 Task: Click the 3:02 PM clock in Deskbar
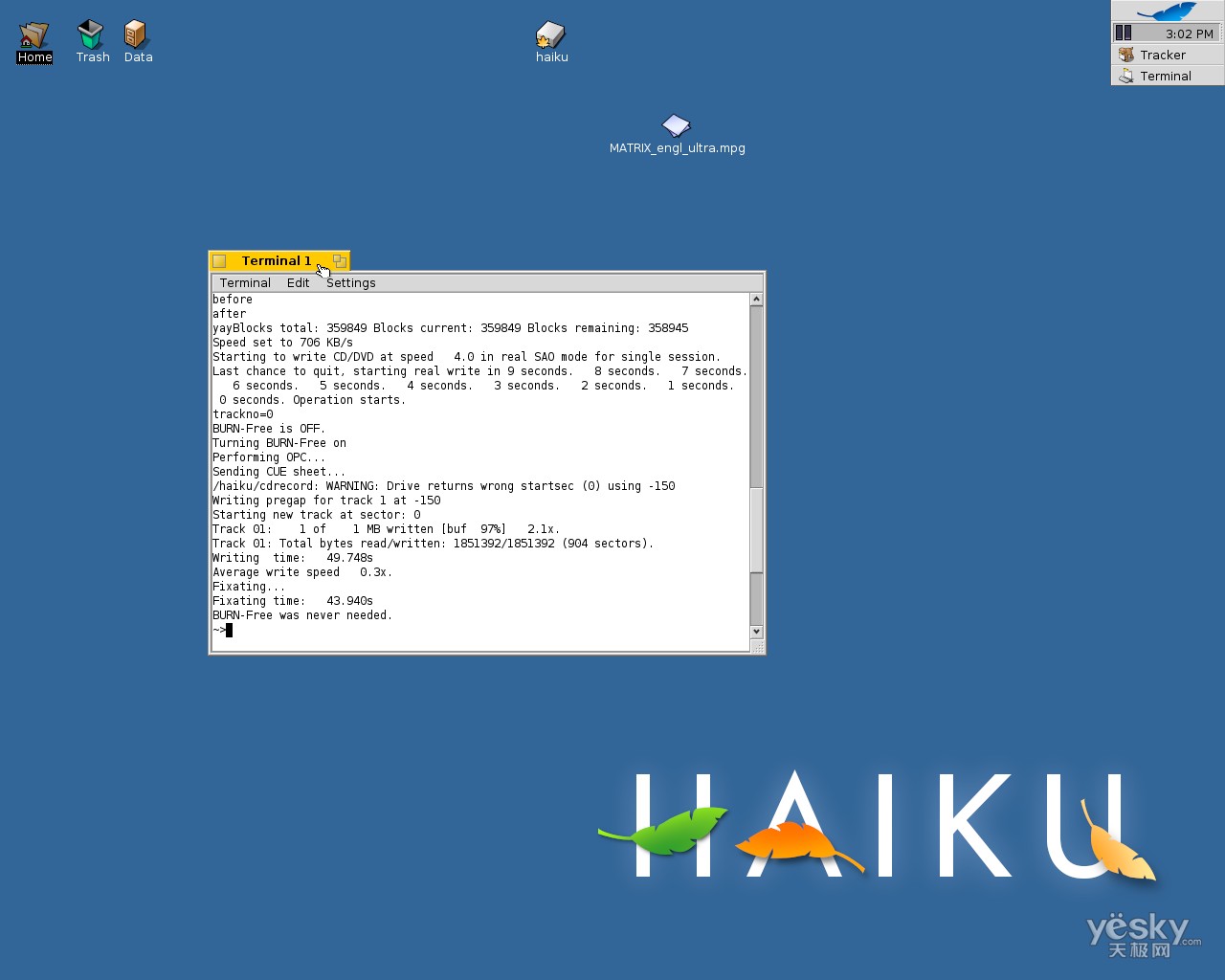(x=1190, y=33)
